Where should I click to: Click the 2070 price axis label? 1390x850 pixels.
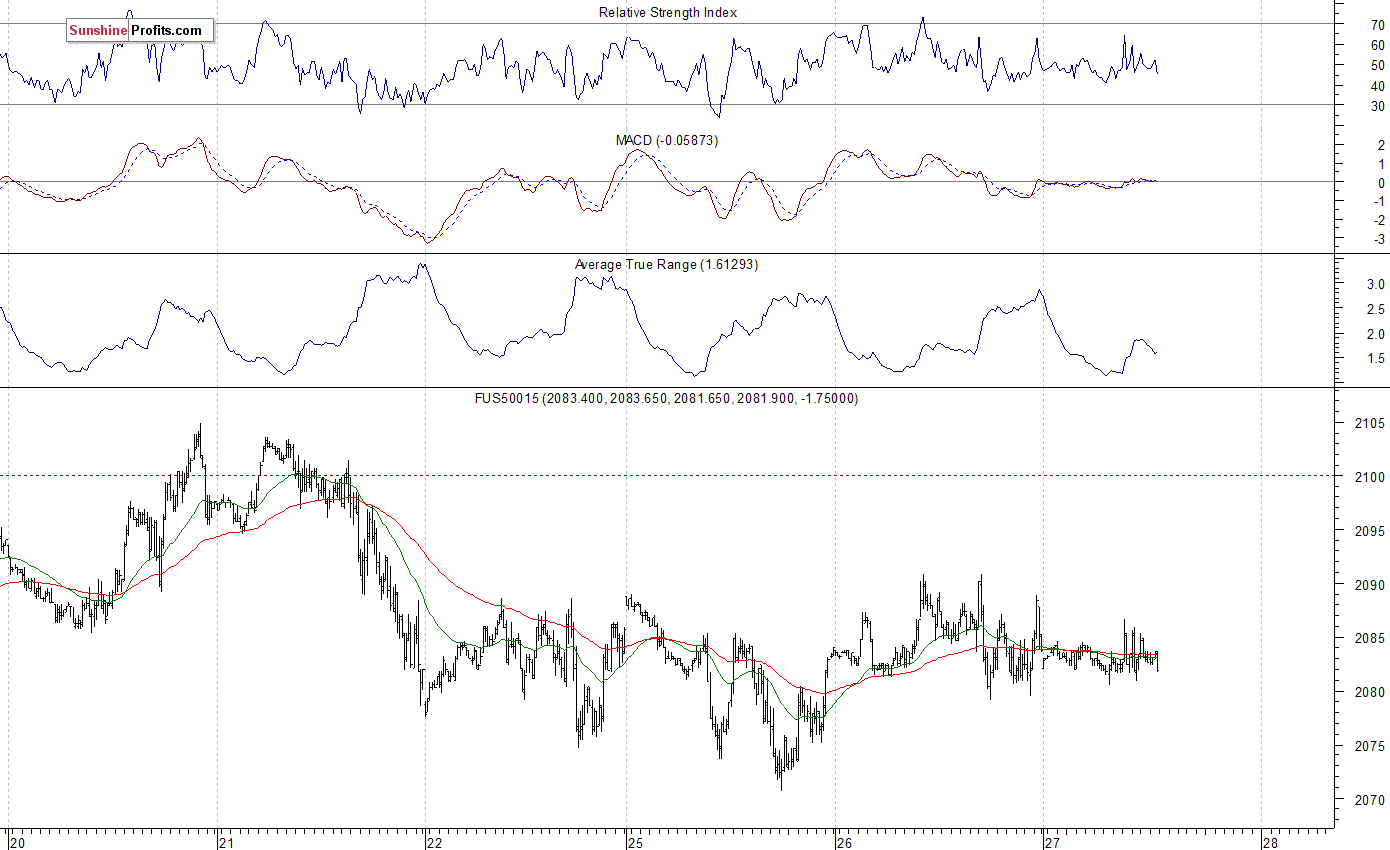coord(1369,801)
